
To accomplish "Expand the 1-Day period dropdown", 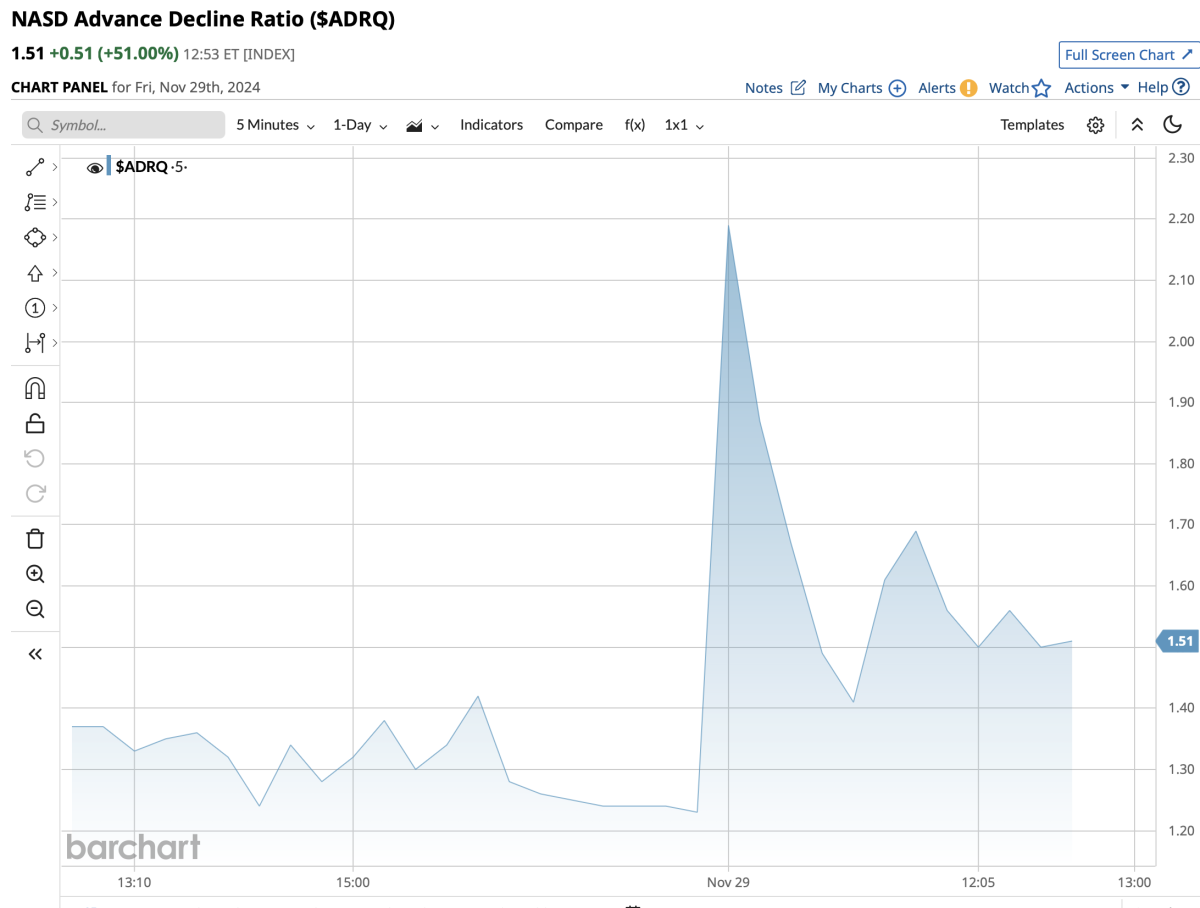I will (360, 125).
